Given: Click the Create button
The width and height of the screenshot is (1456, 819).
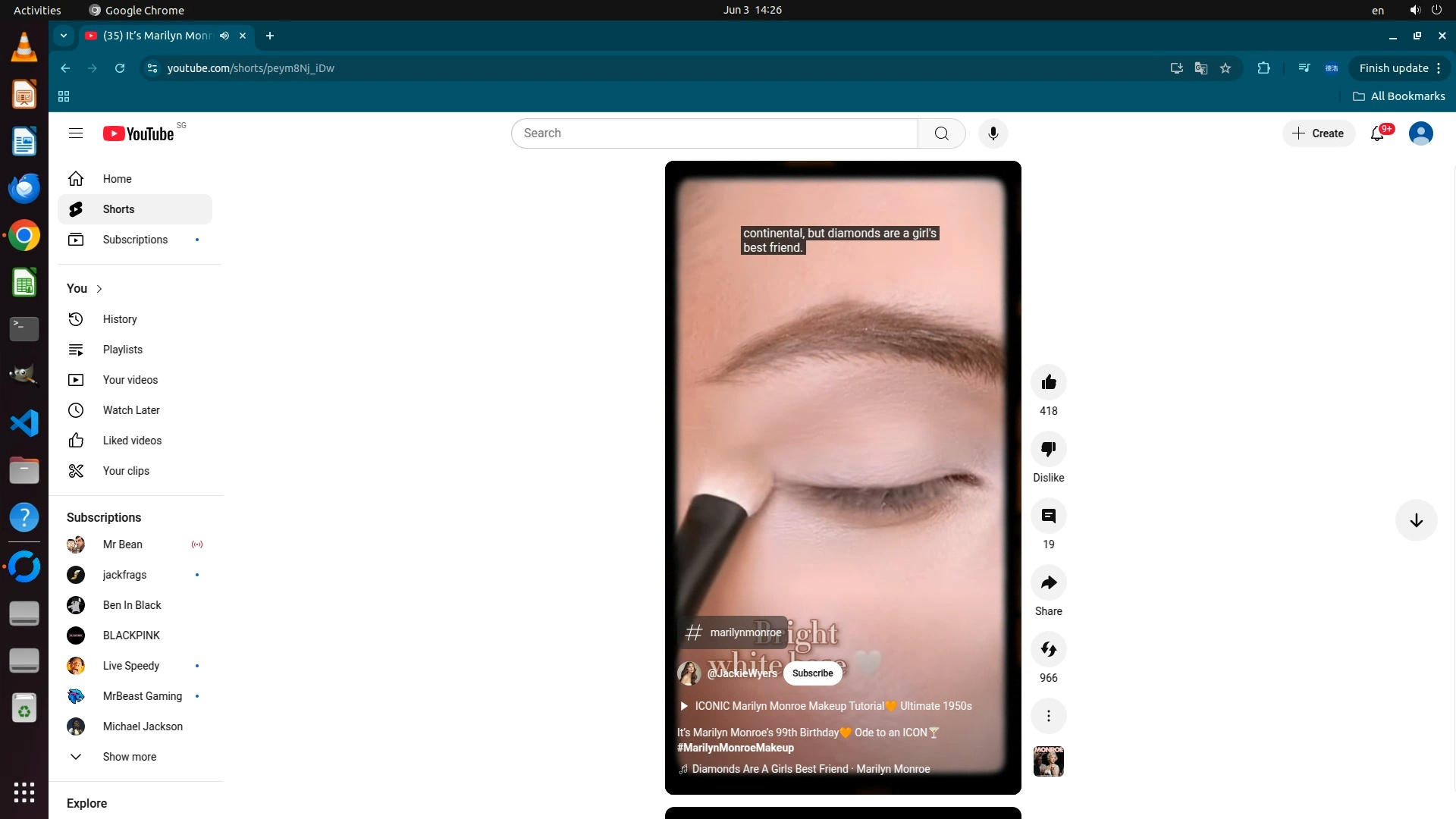Looking at the screenshot, I should click(x=1318, y=133).
